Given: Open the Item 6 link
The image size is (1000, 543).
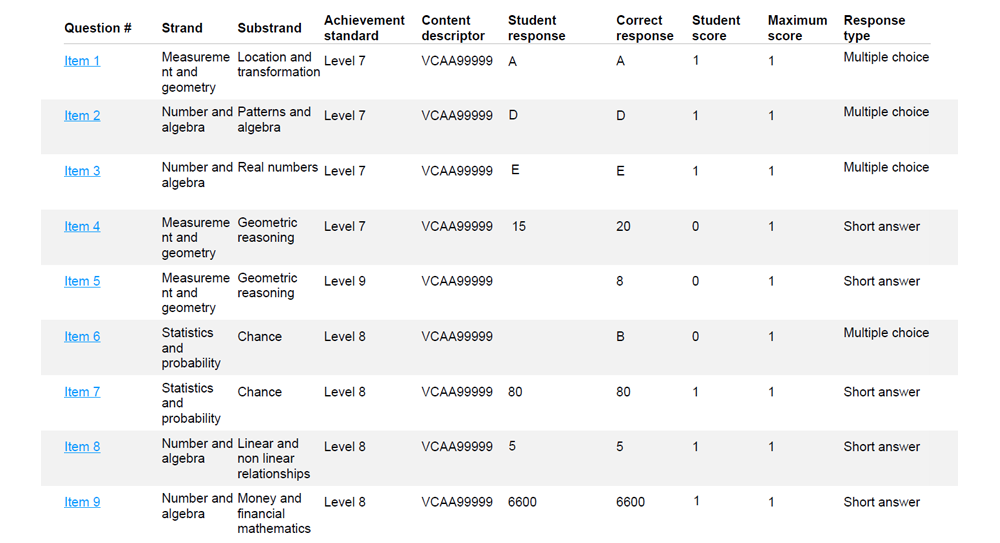Looking at the screenshot, I should (82, 337).
